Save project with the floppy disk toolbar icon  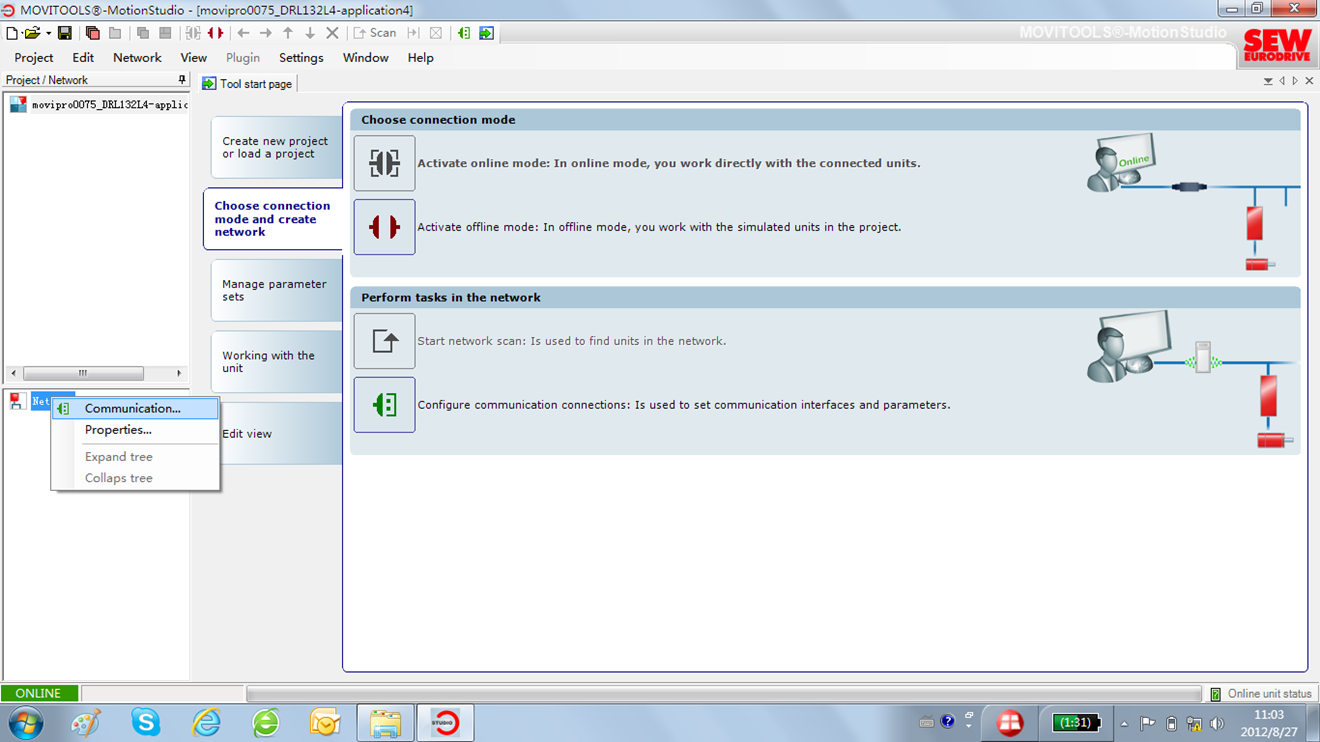pos(65,33)
